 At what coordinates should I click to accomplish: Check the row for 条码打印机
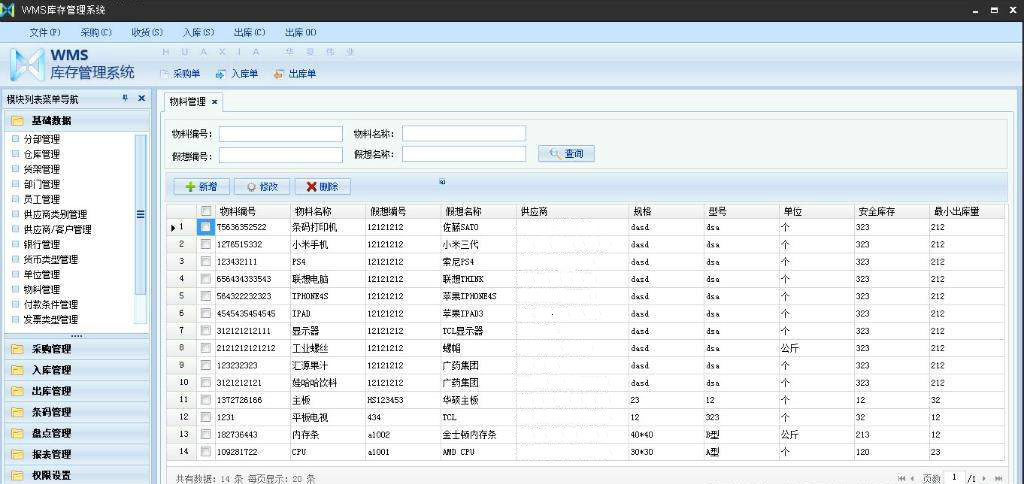click(206, 227)
